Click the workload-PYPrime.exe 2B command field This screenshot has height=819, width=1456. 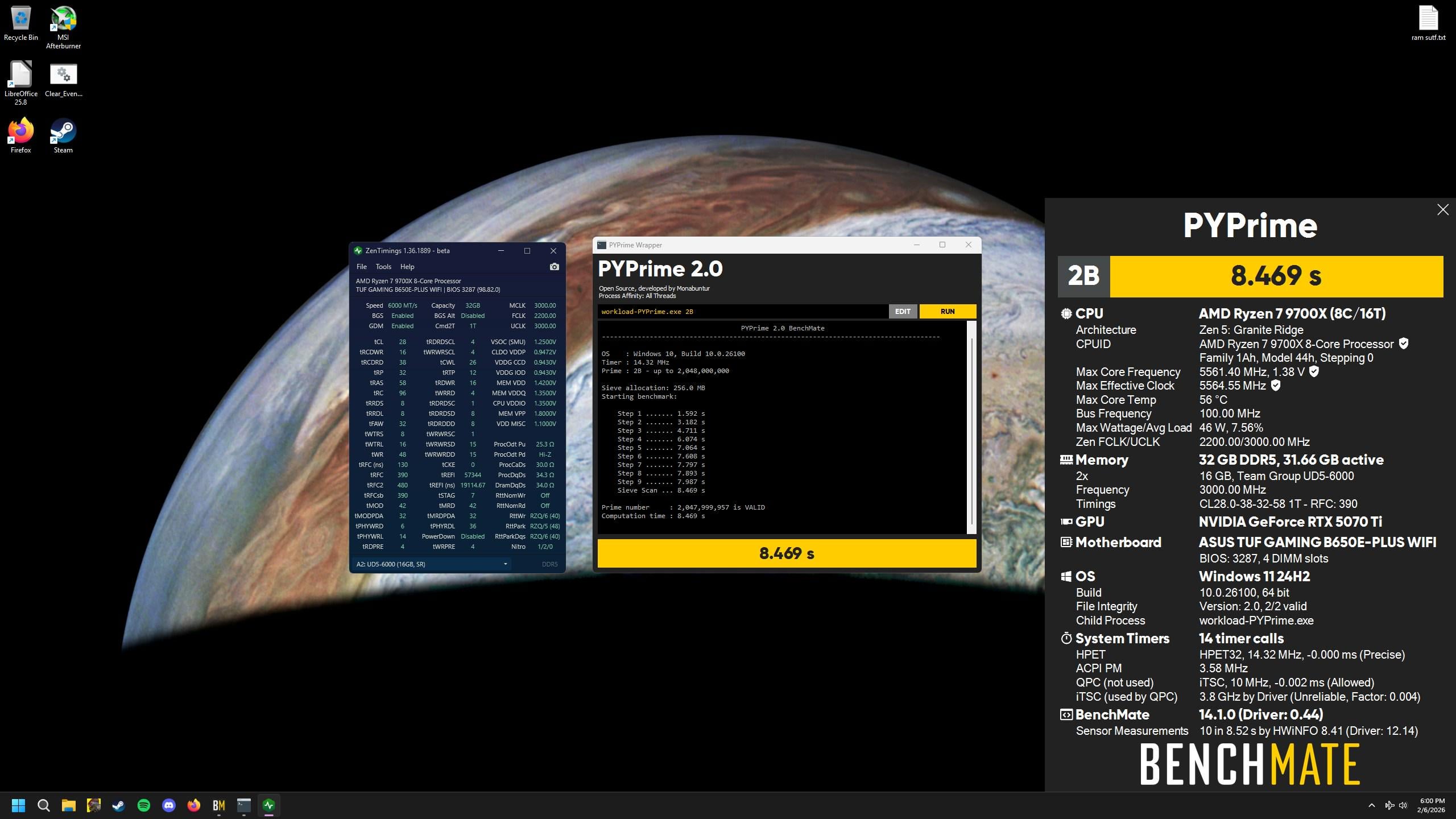point(739,312)
